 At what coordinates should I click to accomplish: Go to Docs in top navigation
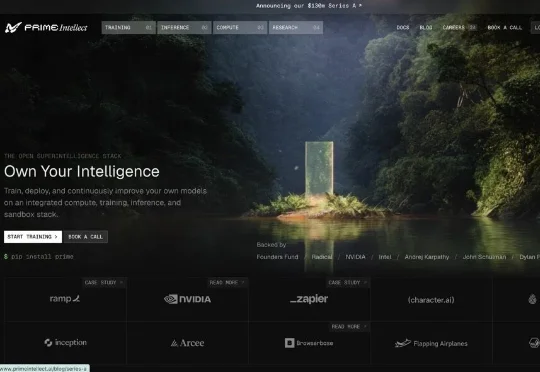403,28
